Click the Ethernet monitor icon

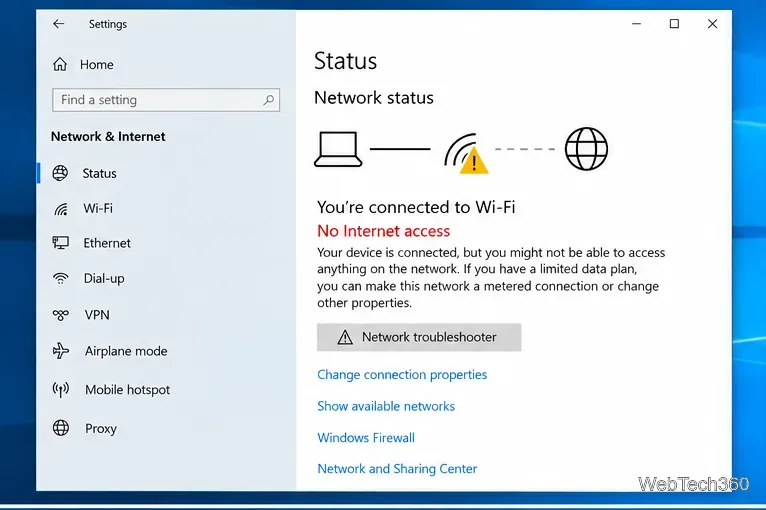coord(61,243)
